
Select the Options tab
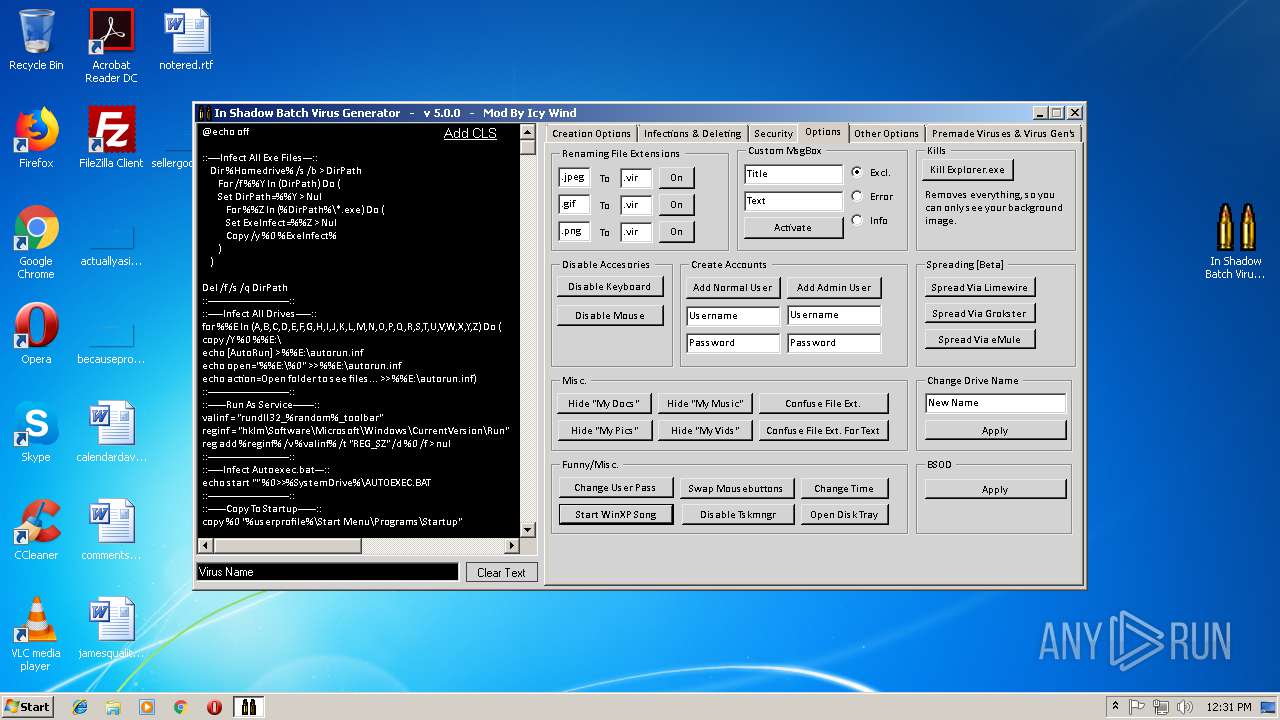[823, 132]
